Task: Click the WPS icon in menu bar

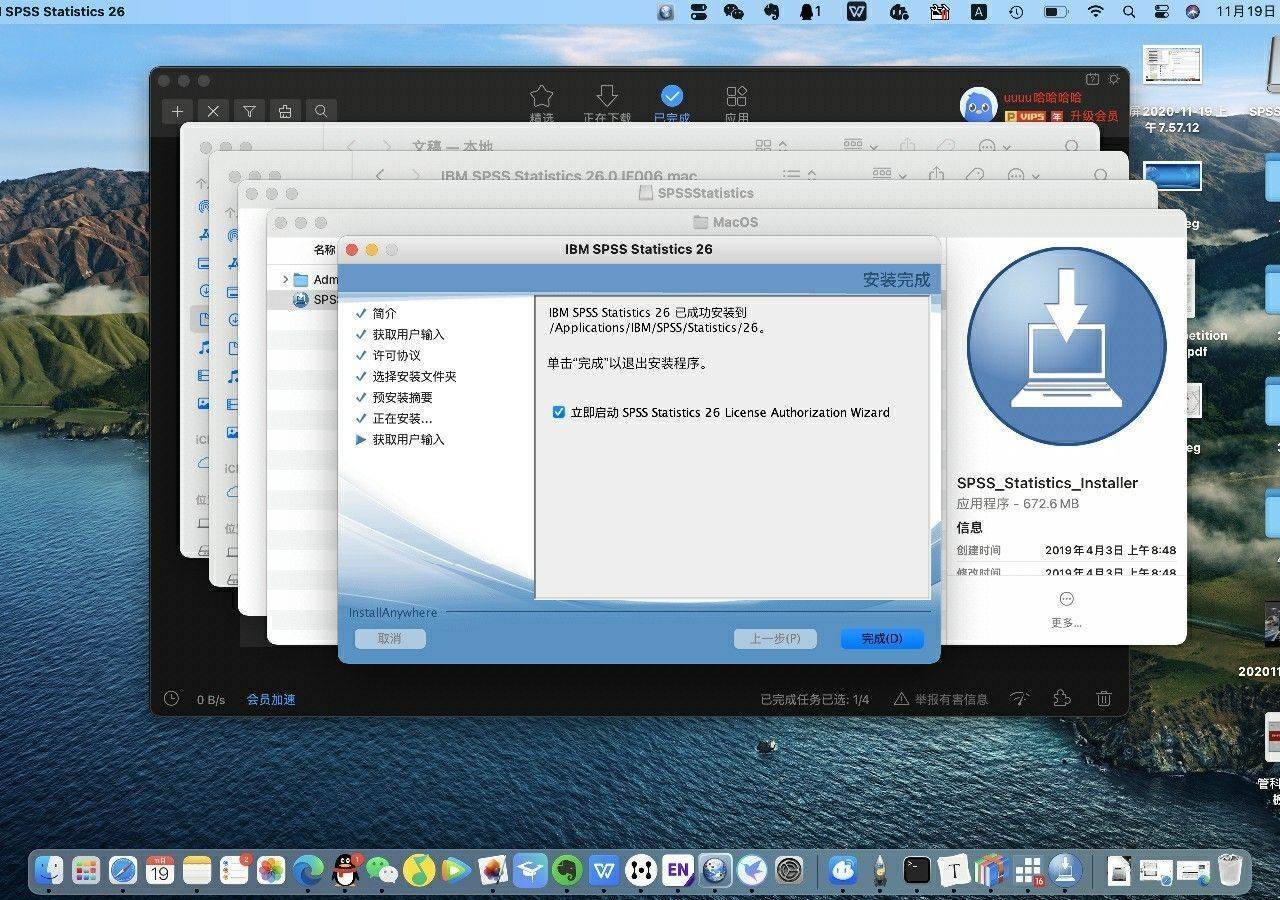Action: tap(857, 12)
